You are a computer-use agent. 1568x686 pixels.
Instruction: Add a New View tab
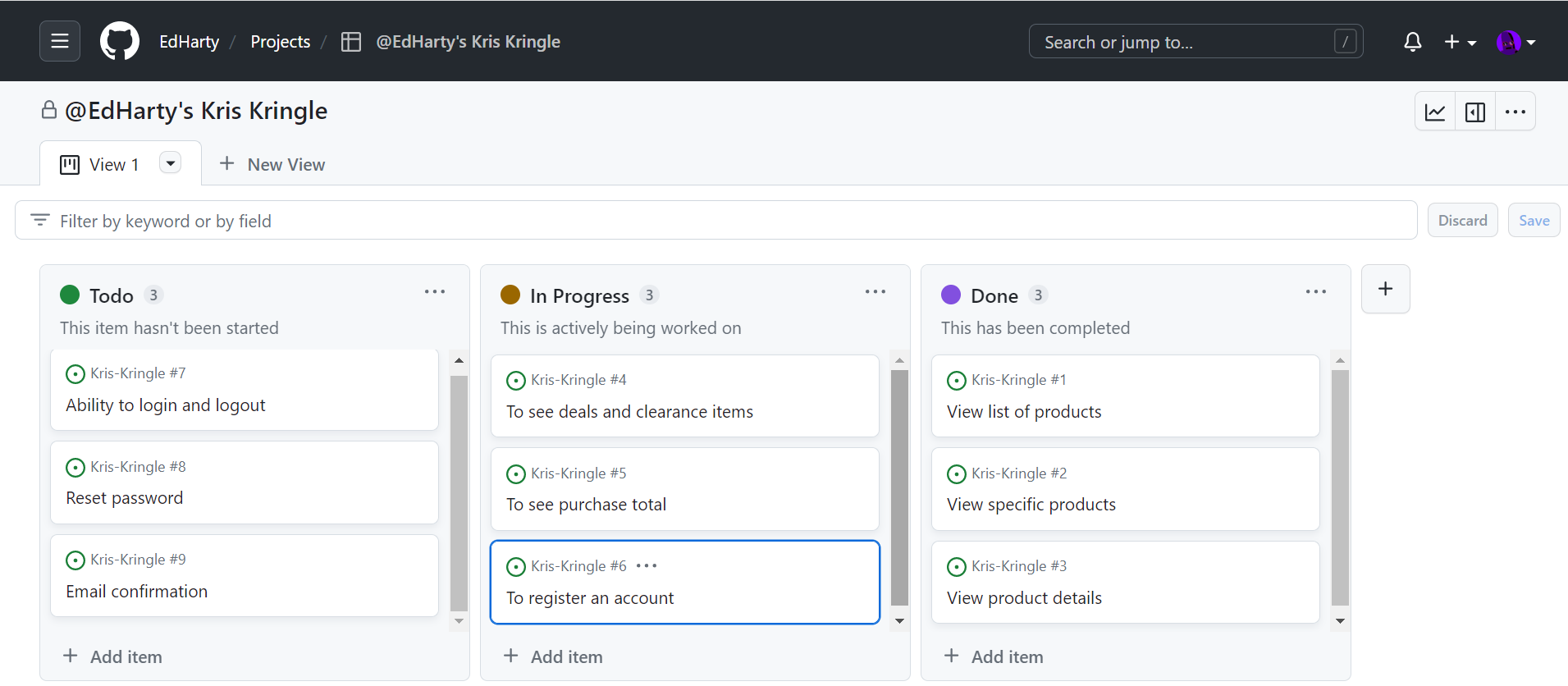(x=272, y=164)
